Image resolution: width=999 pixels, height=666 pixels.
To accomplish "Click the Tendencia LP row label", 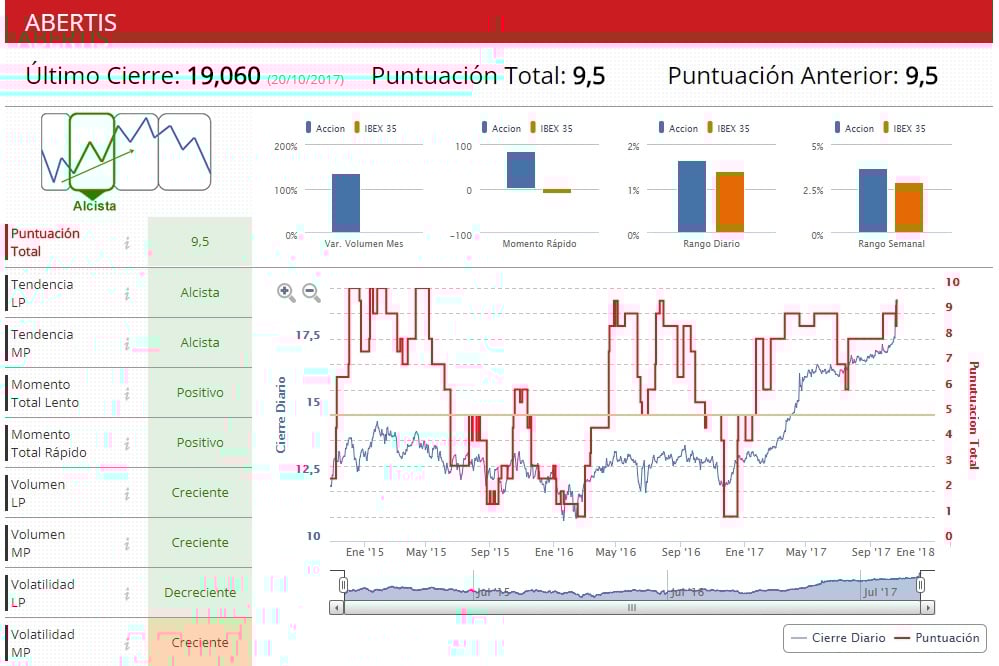I will 42,293.
